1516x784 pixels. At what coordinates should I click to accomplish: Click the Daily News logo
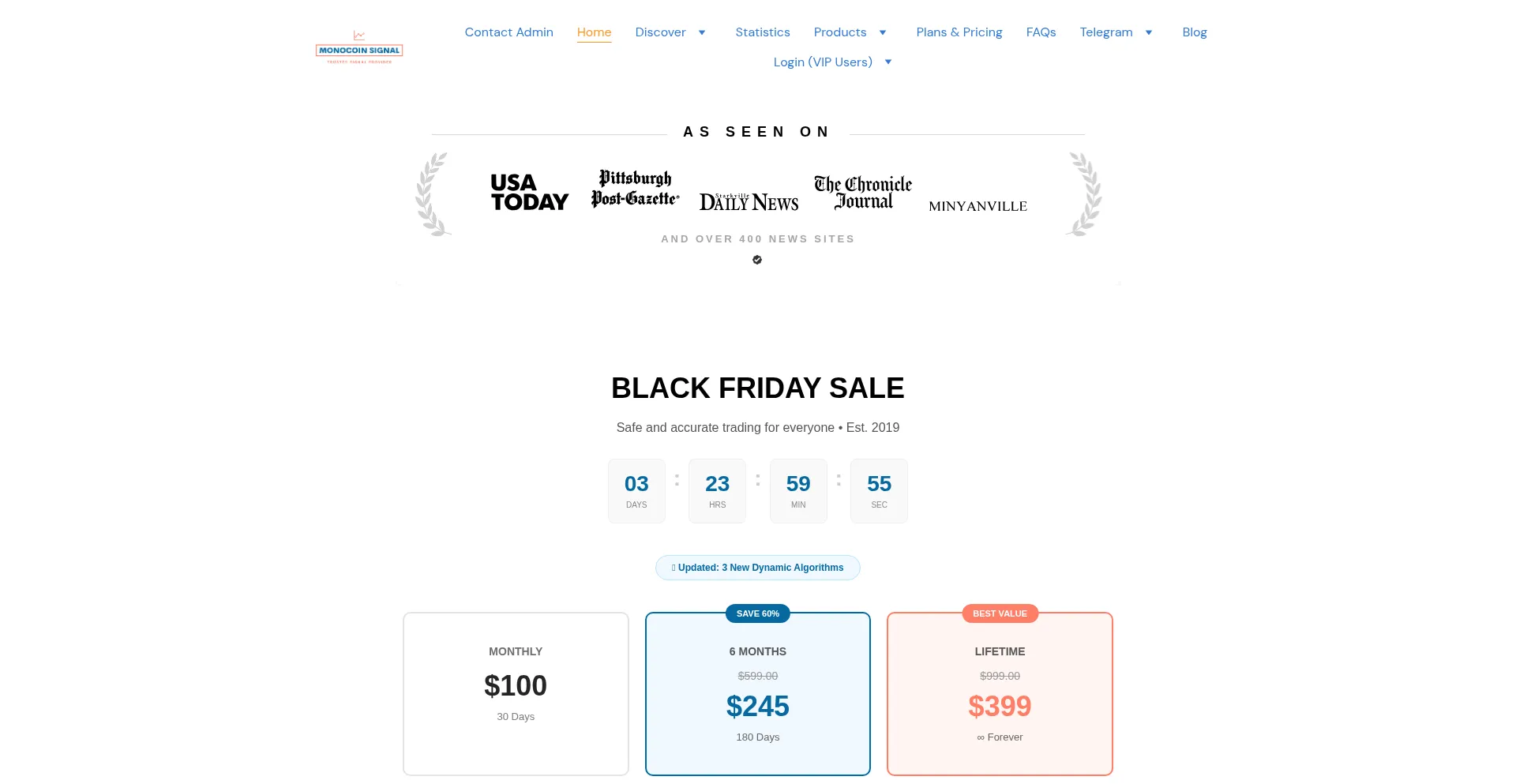point(749,202)
